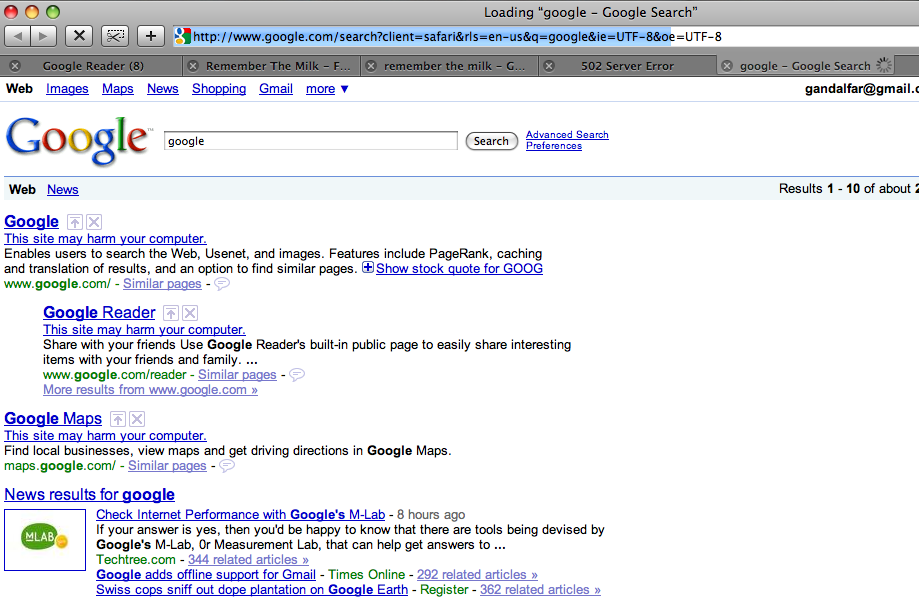Click harm warning under Google Maps result
Viewport: 919px width, 599px height.
(x=105, y=435)
